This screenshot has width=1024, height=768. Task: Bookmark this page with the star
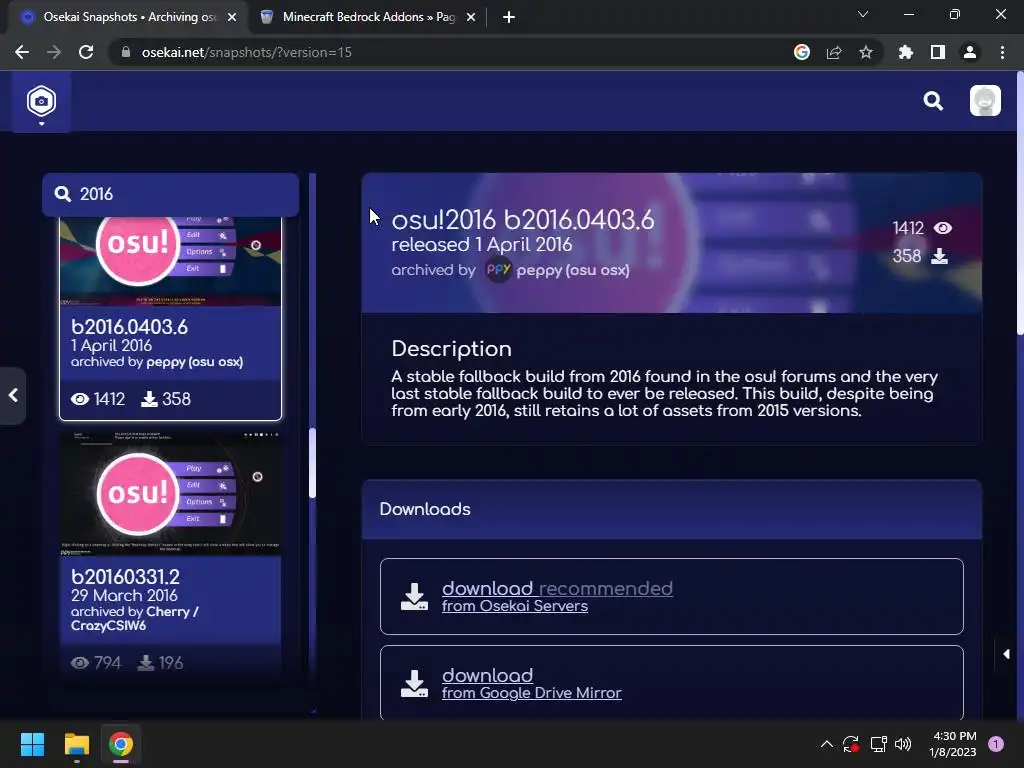(866, 52)
